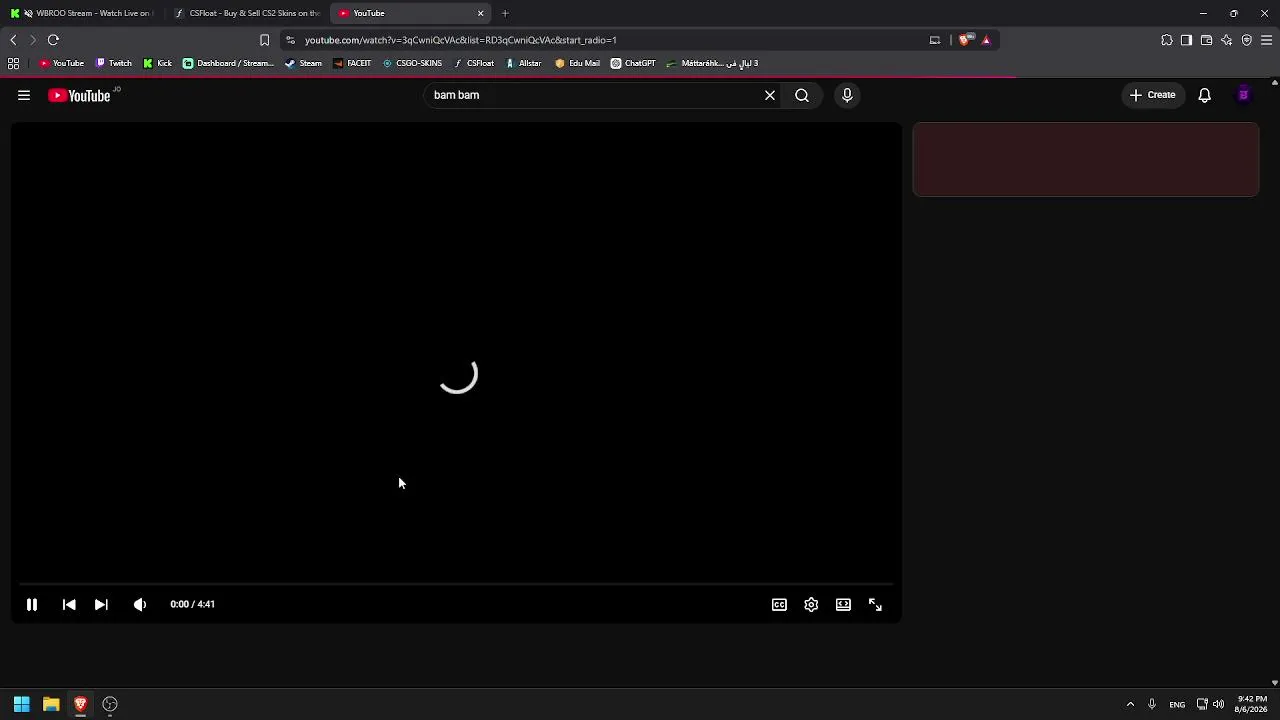Open the Twitch bookmark

(x=114, y=63)
